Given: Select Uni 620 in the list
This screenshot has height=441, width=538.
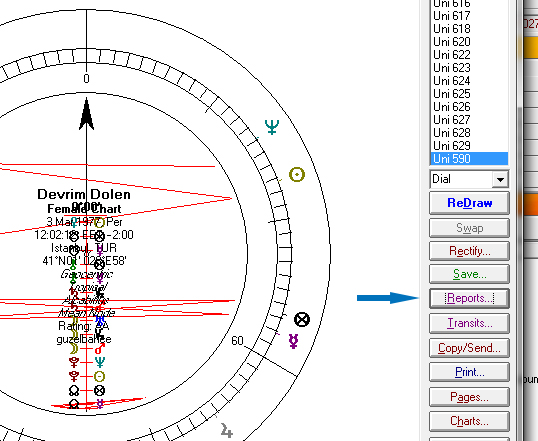Looking at the screenshot, I should [469, 42].
